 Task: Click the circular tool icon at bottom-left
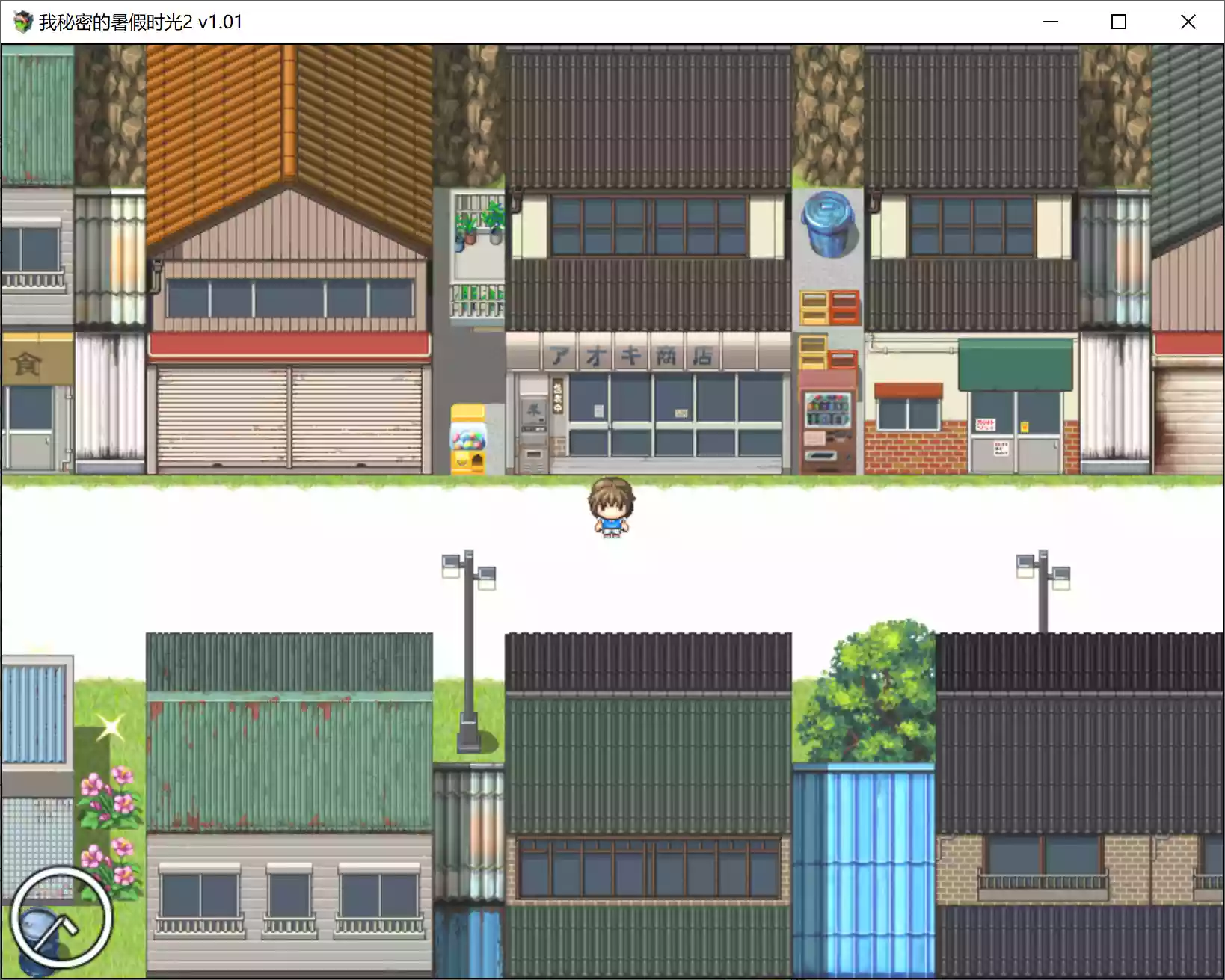[x=61, y=916]
